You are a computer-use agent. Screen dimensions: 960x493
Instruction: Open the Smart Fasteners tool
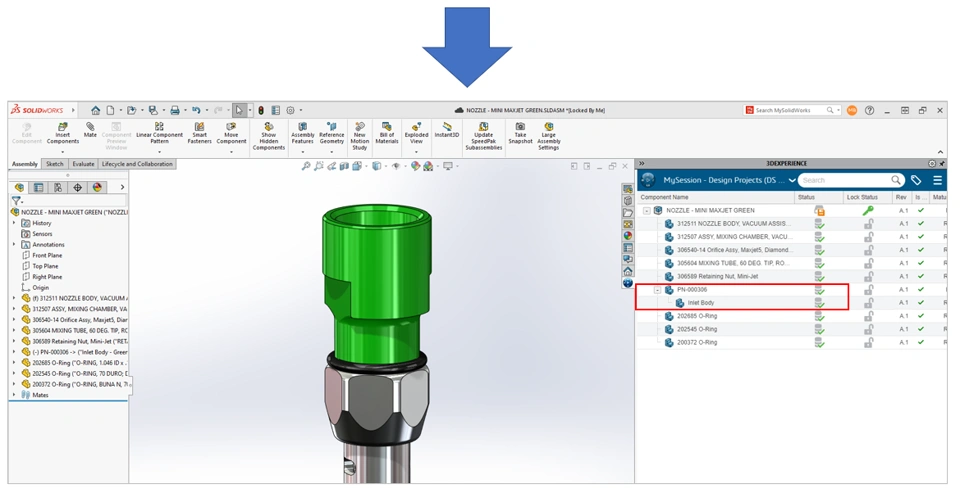click(200, 134)
